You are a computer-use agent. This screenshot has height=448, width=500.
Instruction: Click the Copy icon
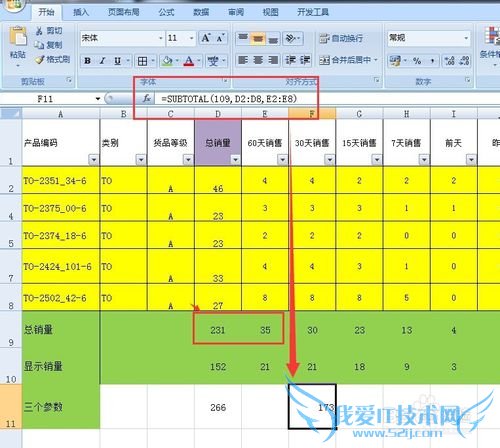click(x=39, y=45)
